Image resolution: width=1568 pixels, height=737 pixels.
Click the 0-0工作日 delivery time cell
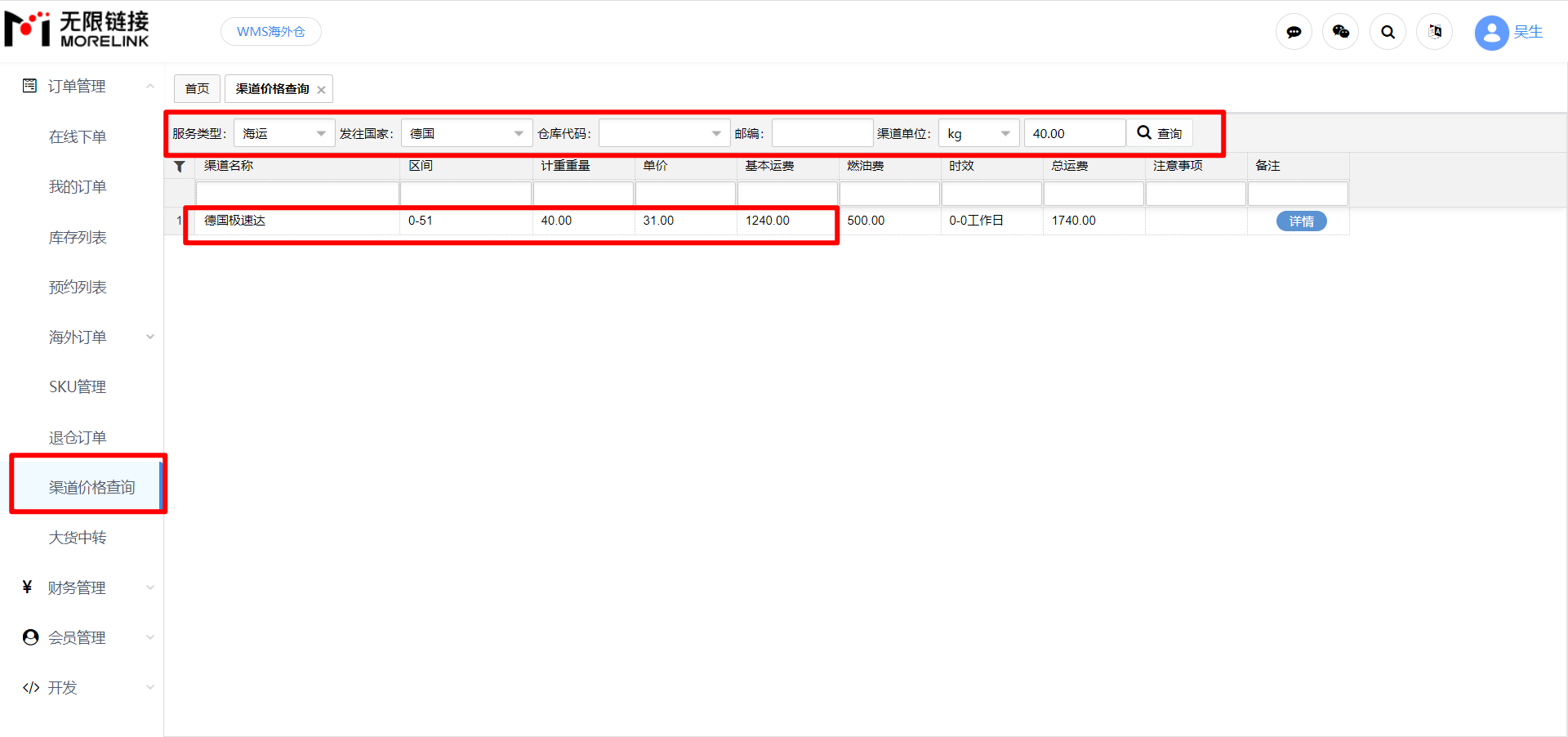[x=991, y=221]
